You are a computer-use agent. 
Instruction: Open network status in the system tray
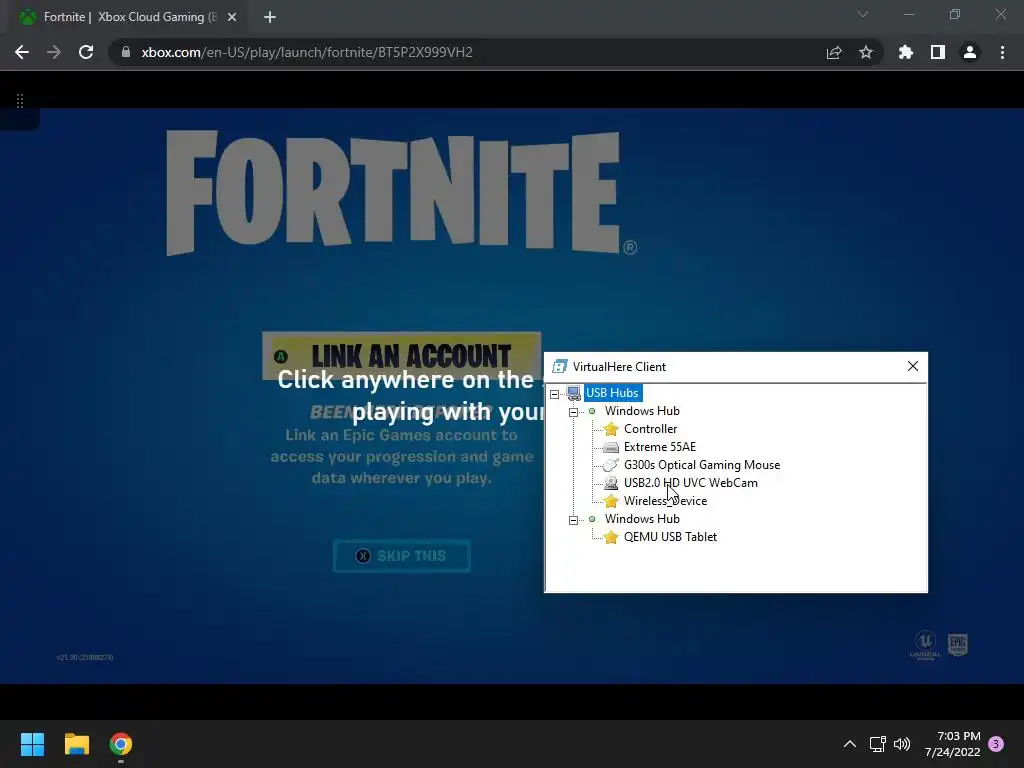878,744
